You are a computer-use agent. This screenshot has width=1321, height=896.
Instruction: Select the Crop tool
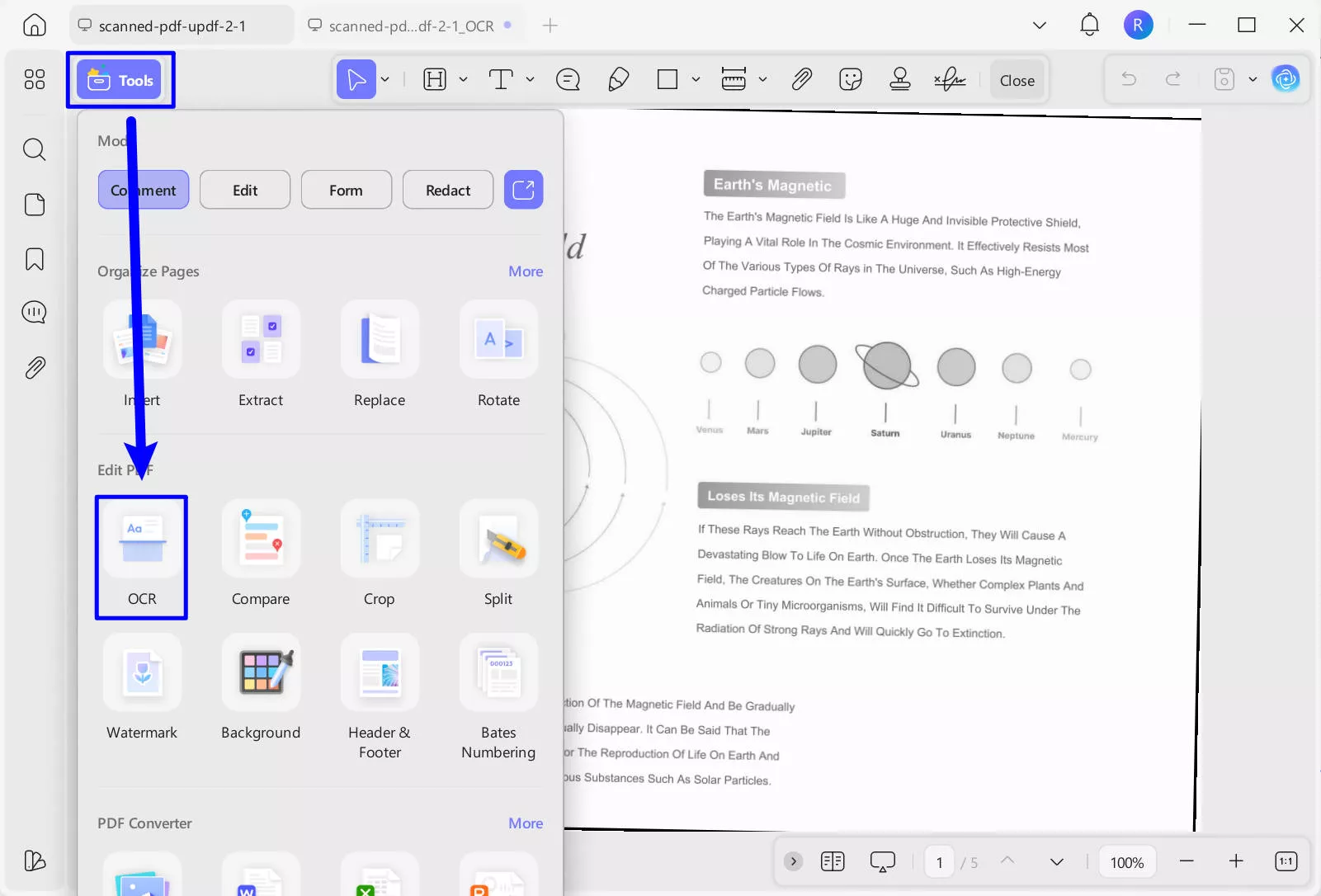click(379, 554)
